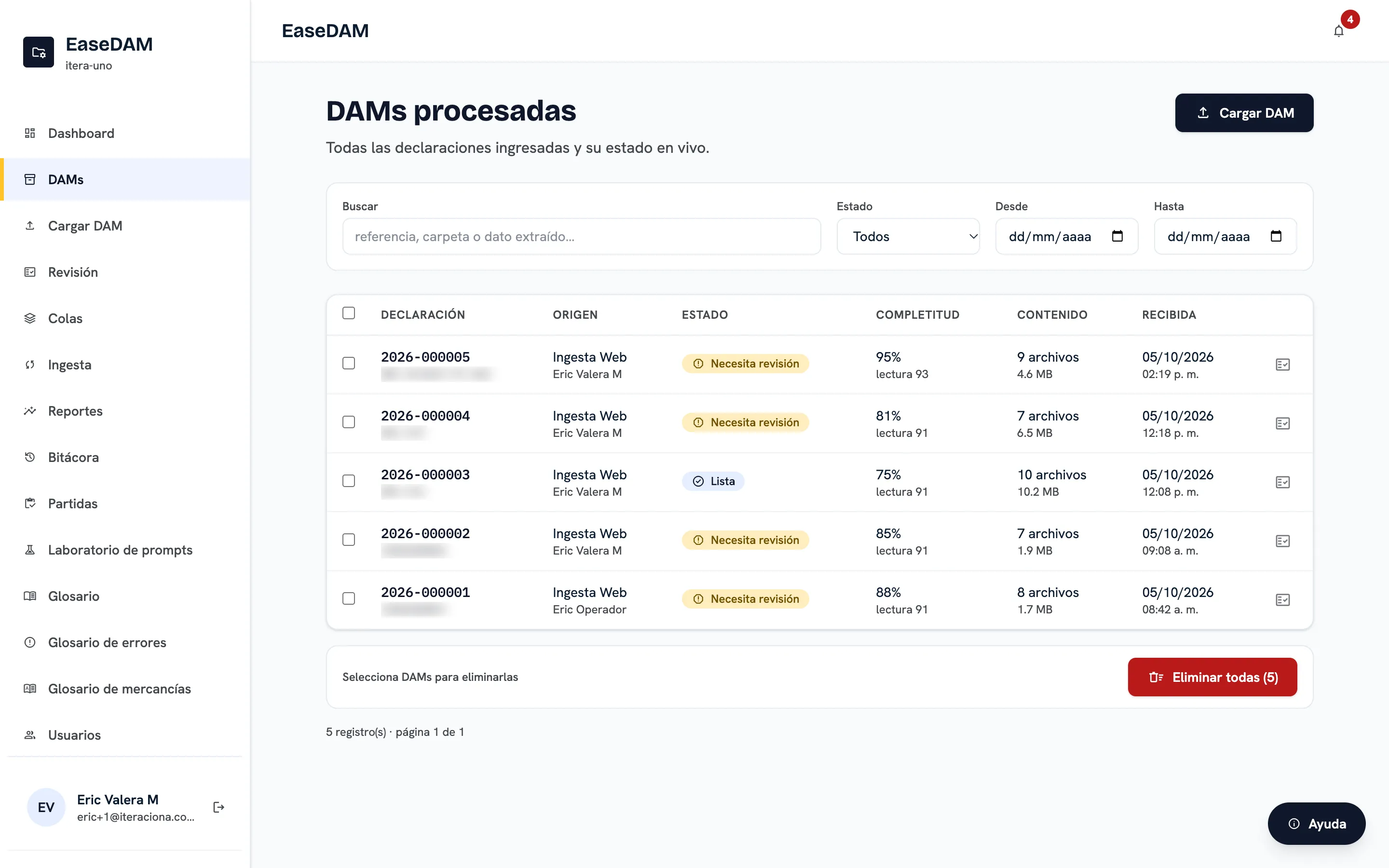The height and width of the screenshot is (868, 1389).
Task: Click the Necesita revisión badge for 2026-000004
Action: pos(745,422)
